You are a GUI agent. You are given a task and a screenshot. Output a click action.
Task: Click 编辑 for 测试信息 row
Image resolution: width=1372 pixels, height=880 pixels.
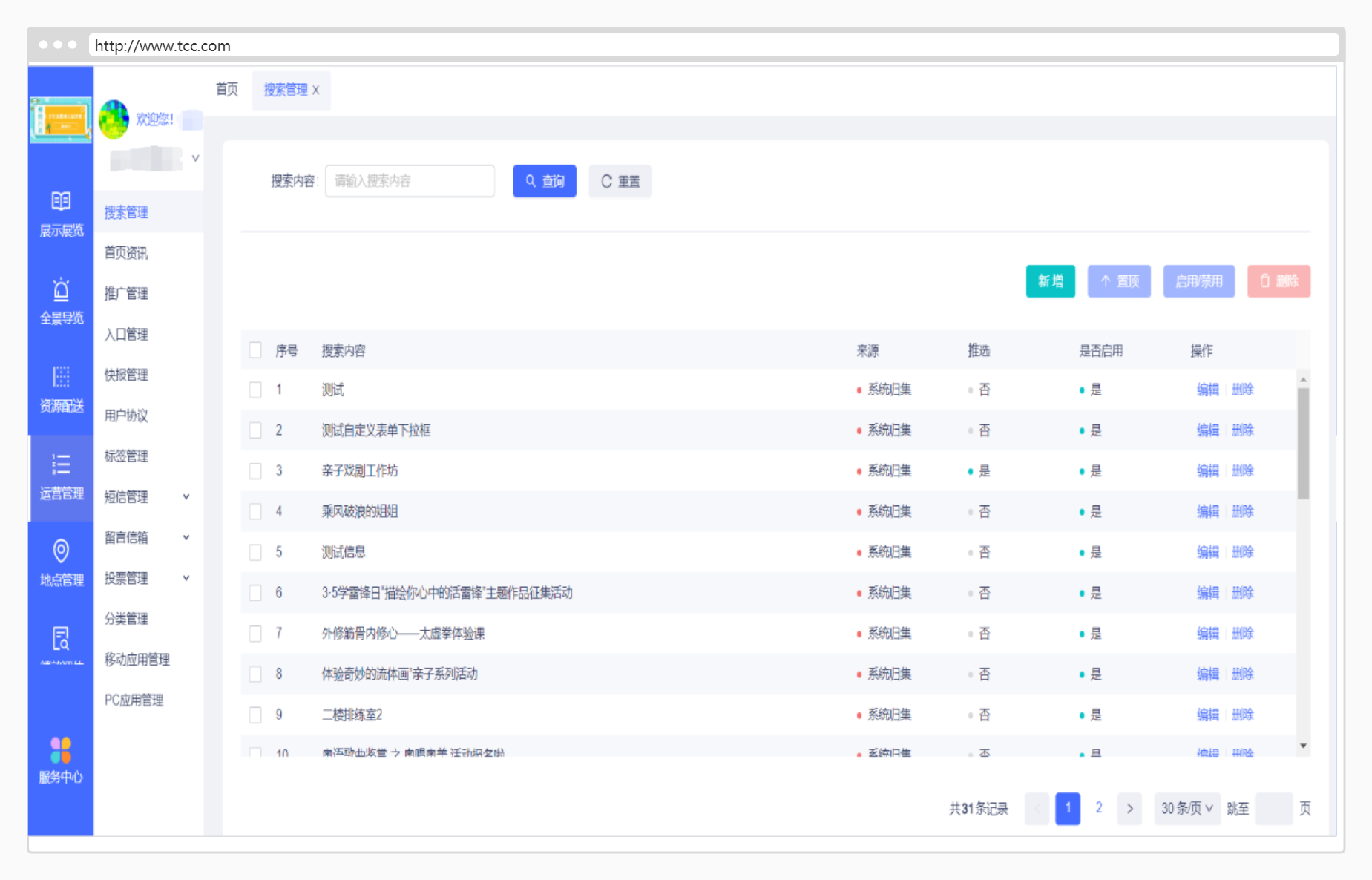coord(1207,552)
